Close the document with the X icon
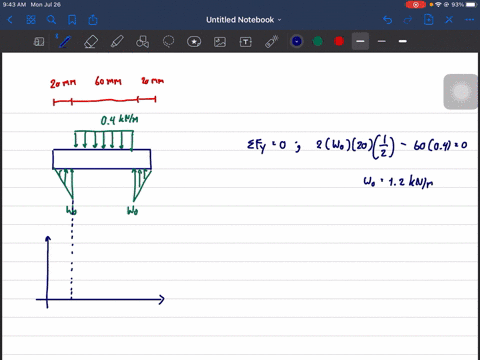Screen dimensions: 480x360 click(449, 20)
